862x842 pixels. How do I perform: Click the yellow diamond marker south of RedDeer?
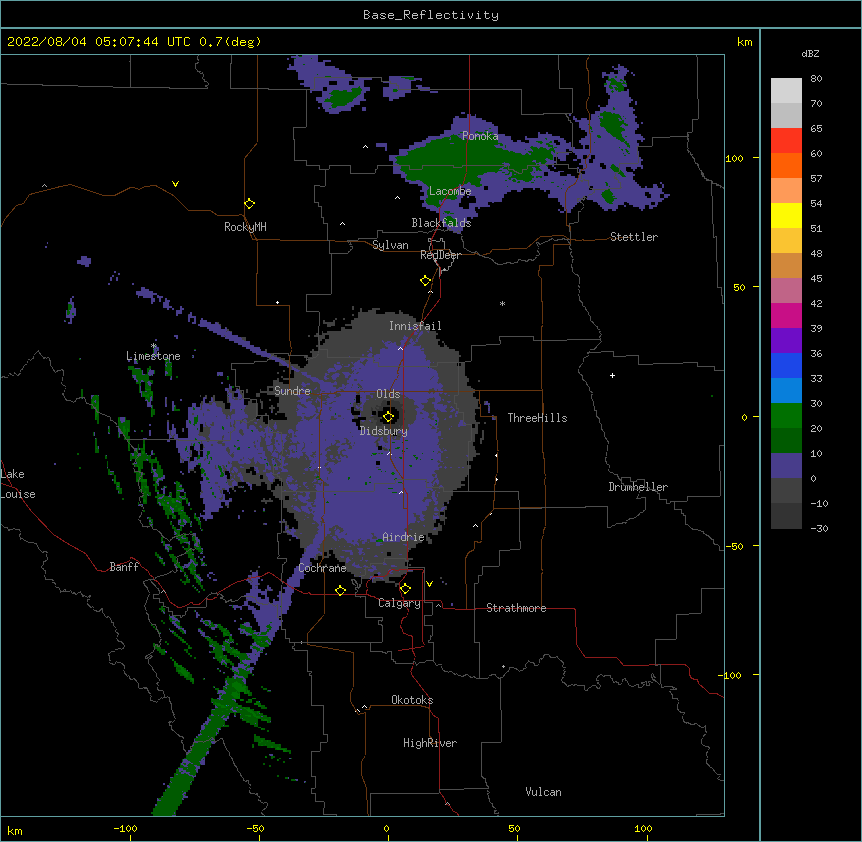coord(426,281)
